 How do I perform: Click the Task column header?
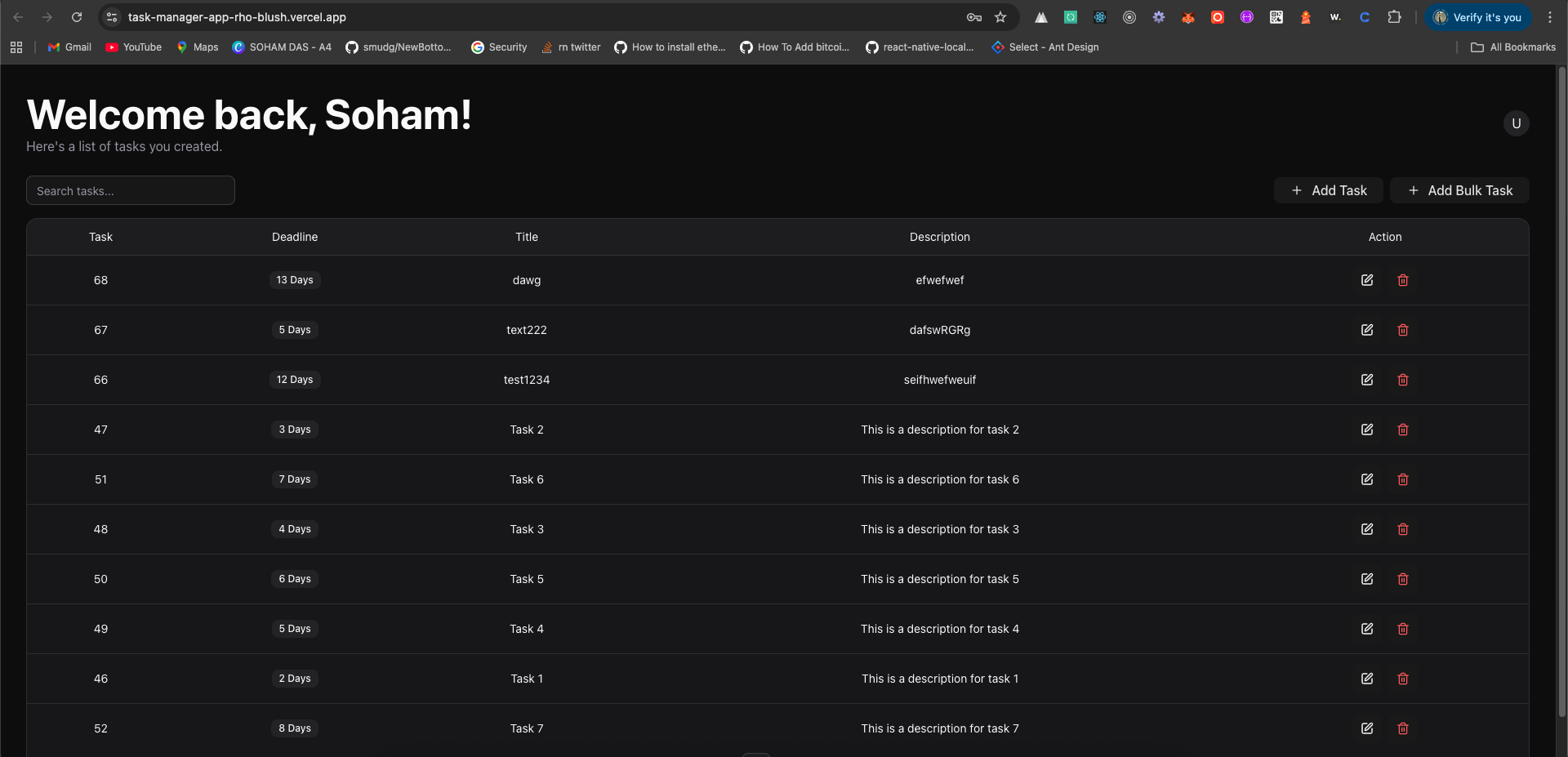click(x=100, y=237)
